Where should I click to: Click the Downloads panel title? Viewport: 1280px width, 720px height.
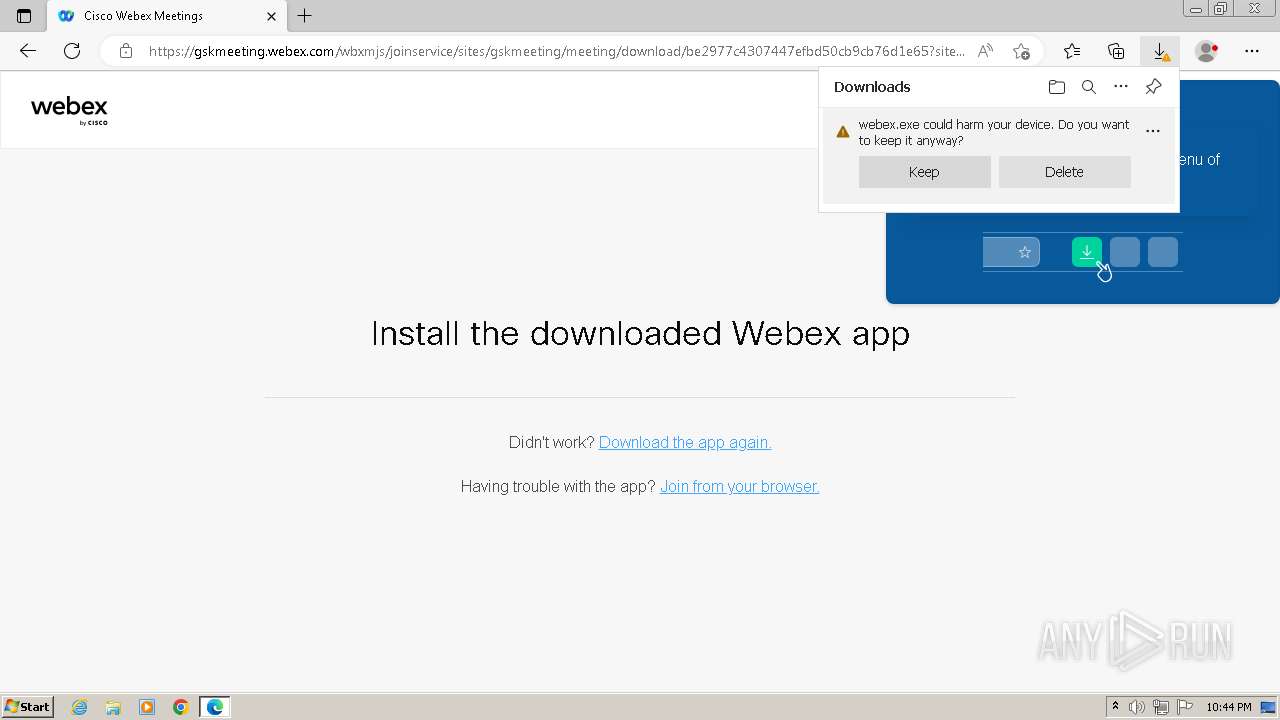pos(872,87)
